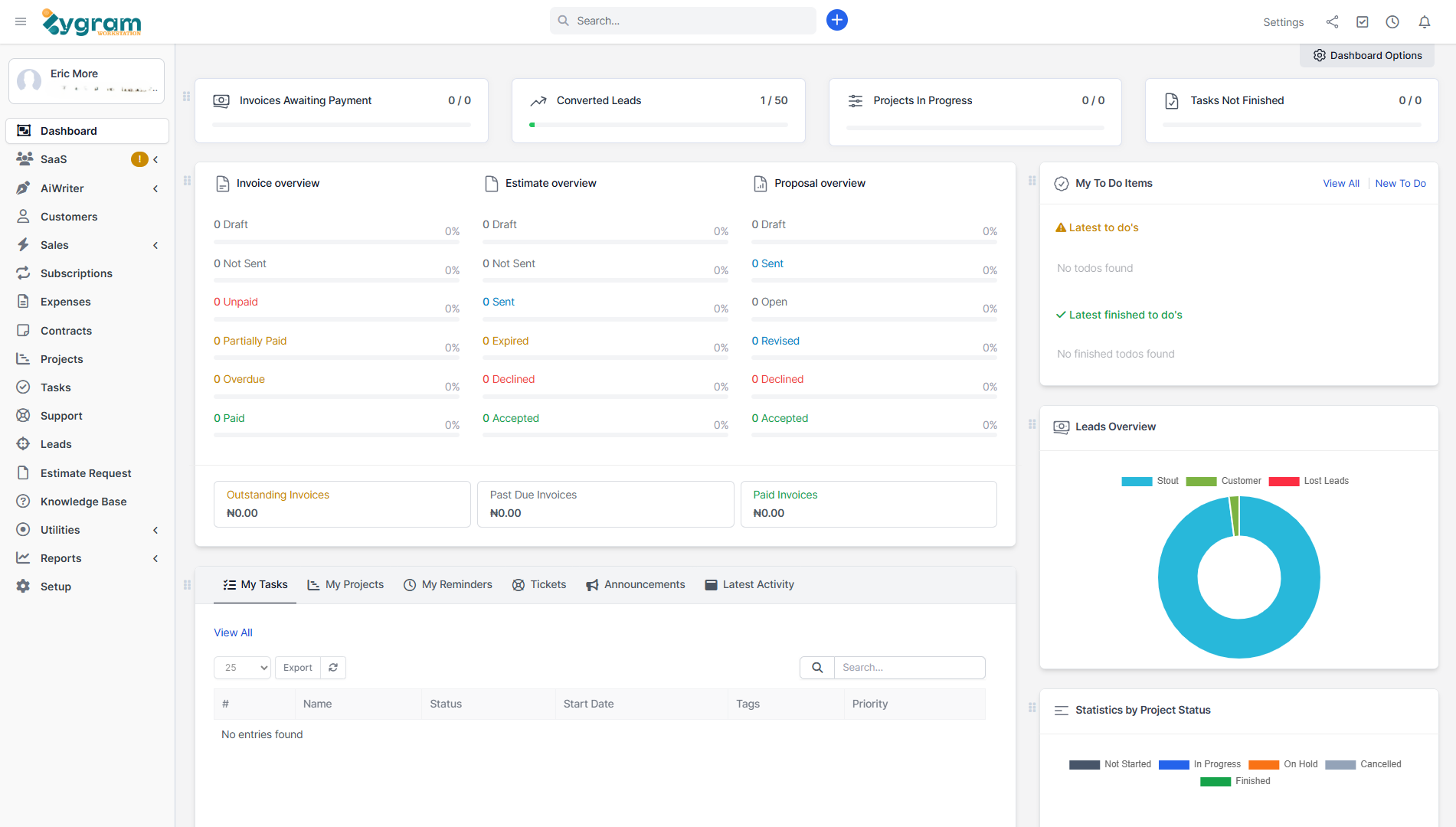
Task: Click the Dashboard Options button
Action: pyautogui.click(x=1367, y=55)
